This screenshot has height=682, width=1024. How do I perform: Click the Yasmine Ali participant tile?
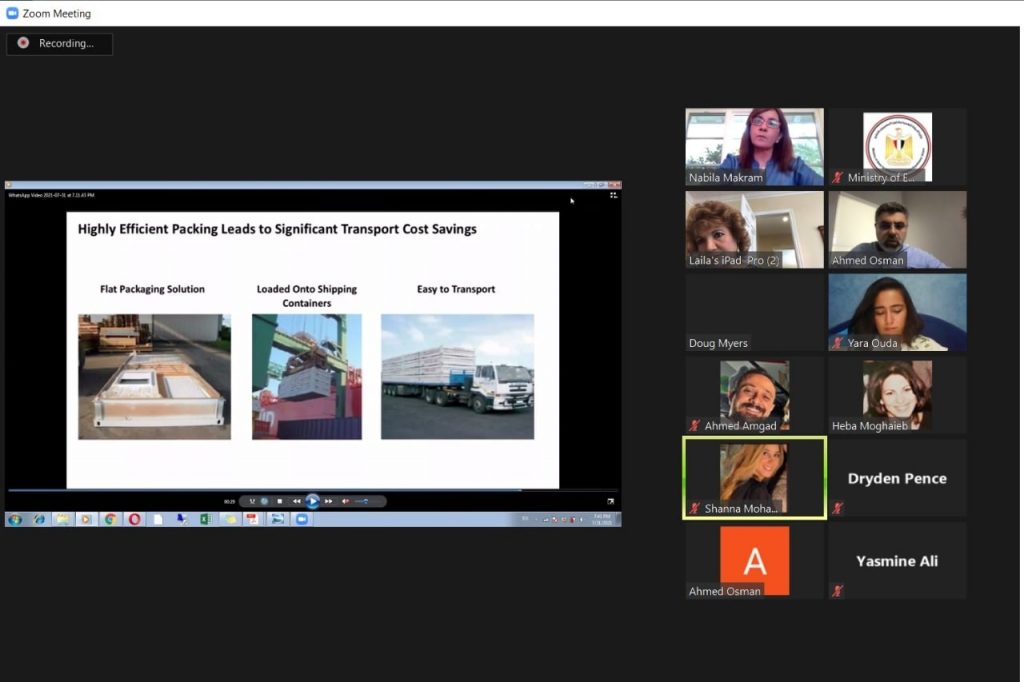pos(897,561)
